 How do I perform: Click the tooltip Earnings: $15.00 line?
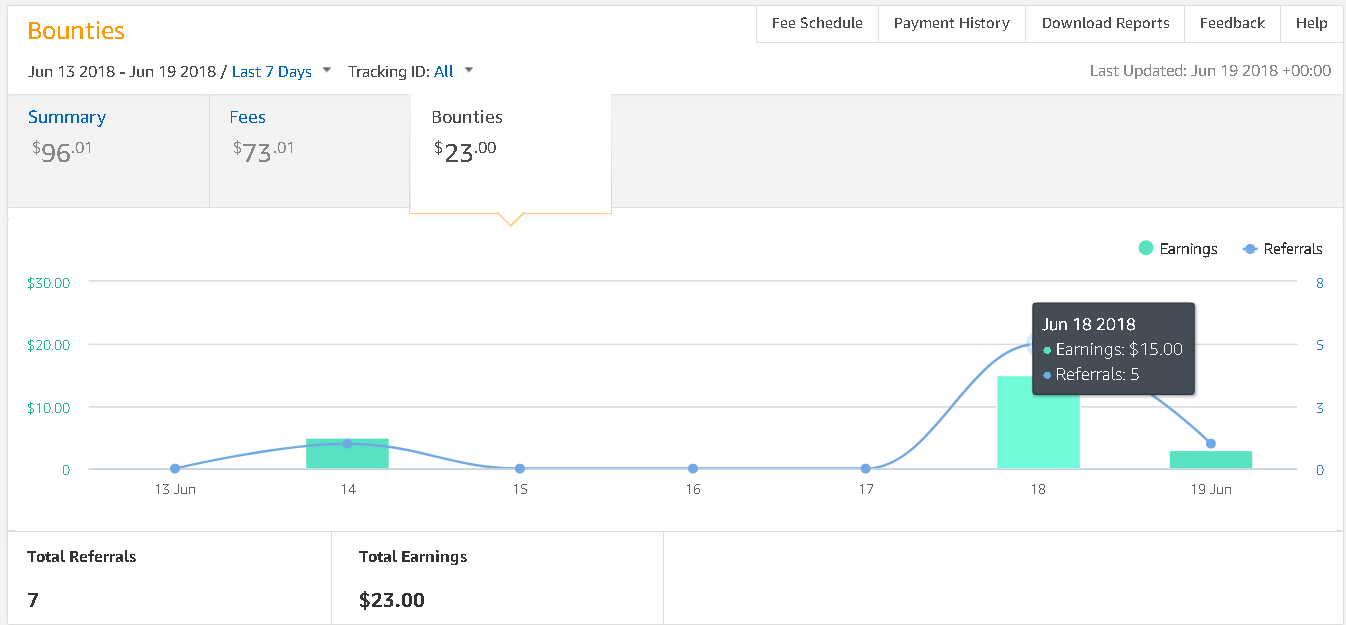tap(1113, 349)
